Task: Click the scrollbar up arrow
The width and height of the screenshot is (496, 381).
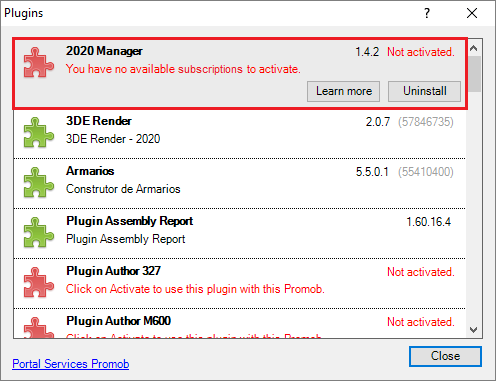Action: [474, 48]
